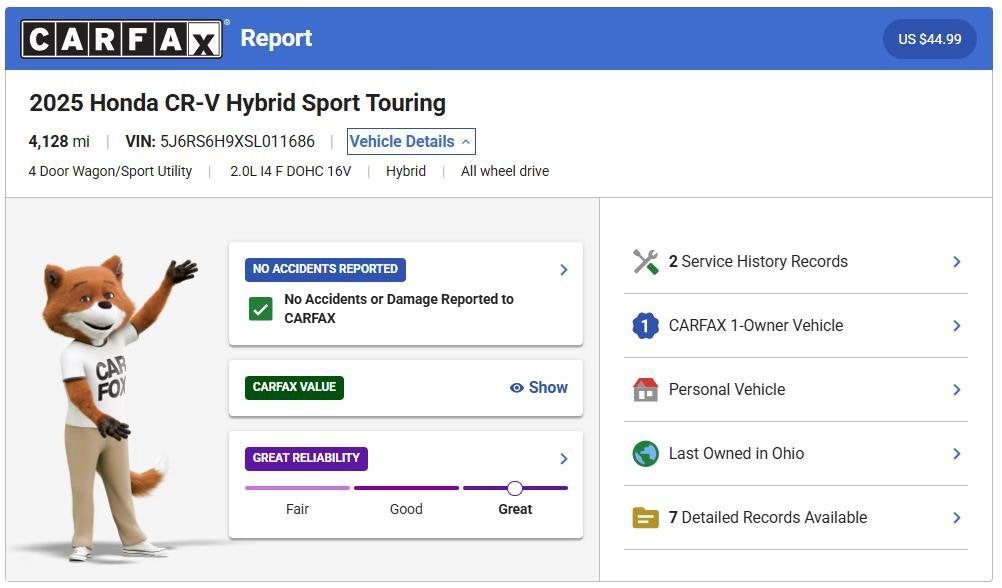This screenshot has width=1002, height=588.
Task: Click the green checkmark for no accidents
Action: coord(261,309)
